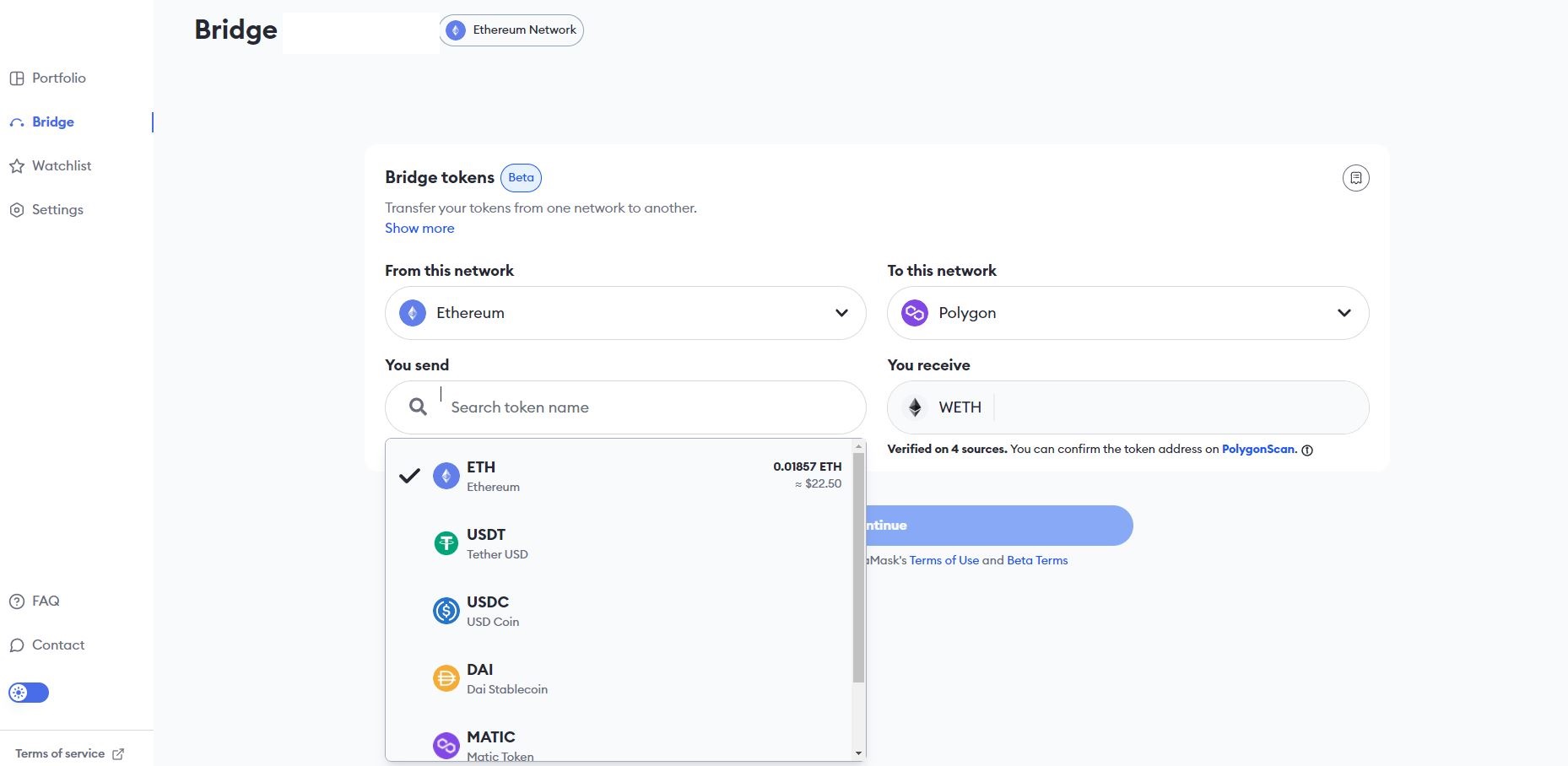Click the Settings gear icon
The width and height of the screenshot is (1568, 766).
(x=17, y=210)
